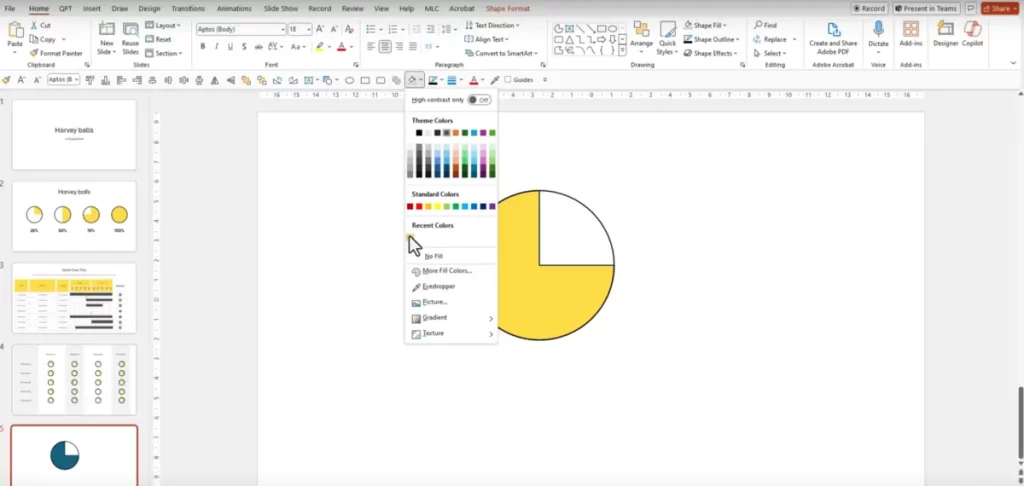The height and width of the screenshot is (486, 1024).
Task: Click Create and Share Adobe PDF
Action: point(833,38)
